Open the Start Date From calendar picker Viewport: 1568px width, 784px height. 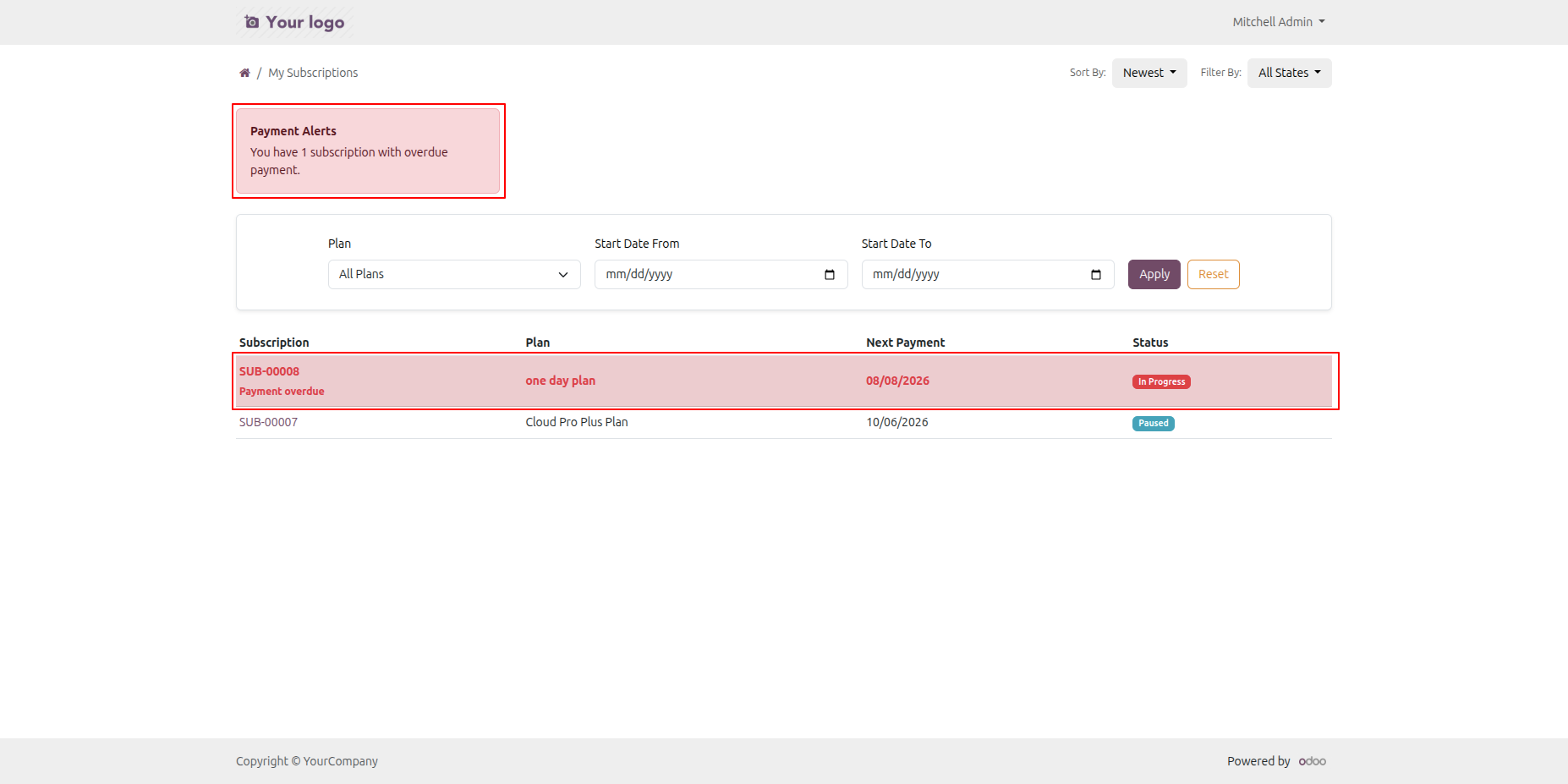pyautogui.click(x=829, y=274)
